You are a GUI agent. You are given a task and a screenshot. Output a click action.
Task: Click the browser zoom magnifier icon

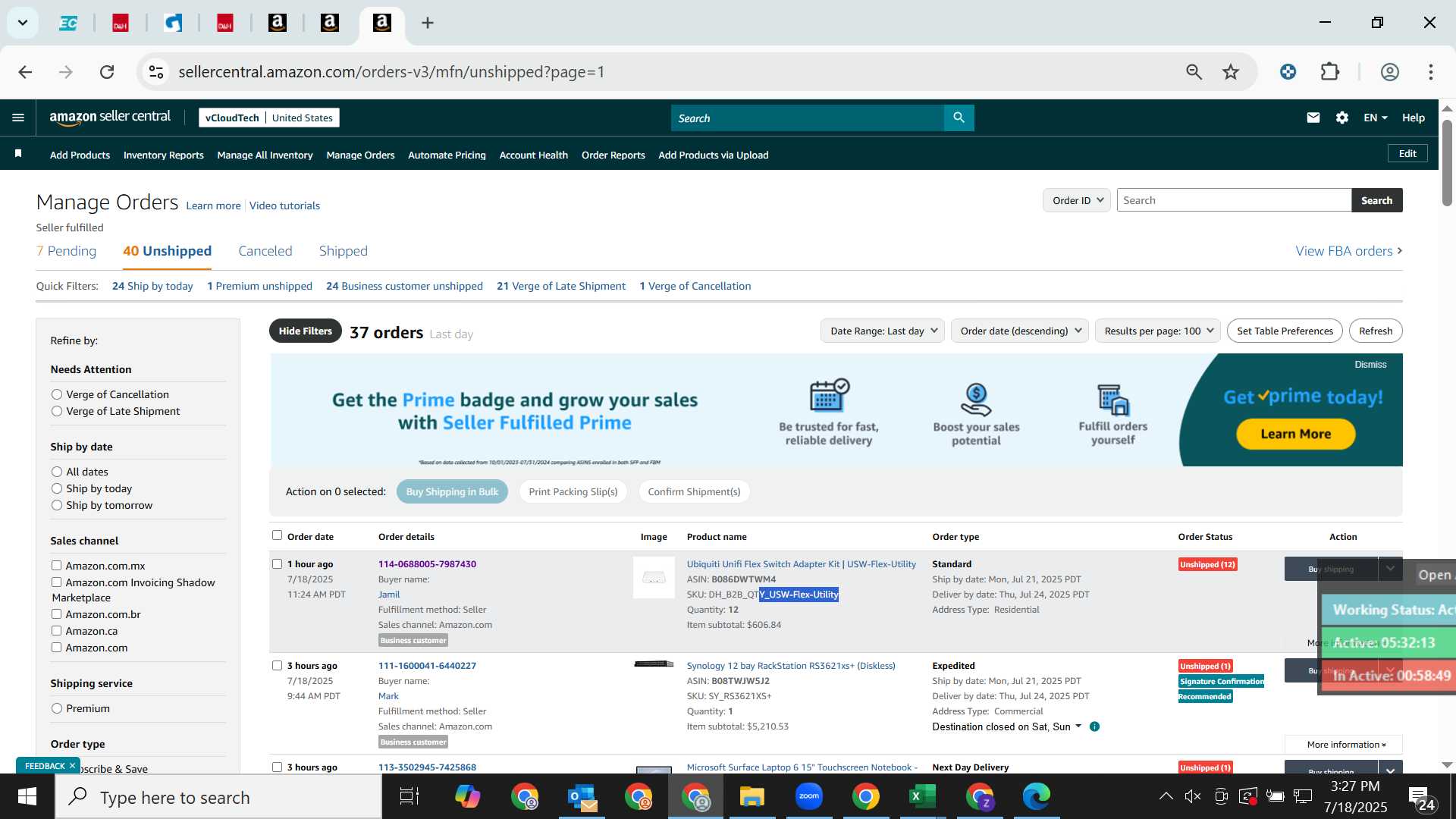coord(1194,72)
